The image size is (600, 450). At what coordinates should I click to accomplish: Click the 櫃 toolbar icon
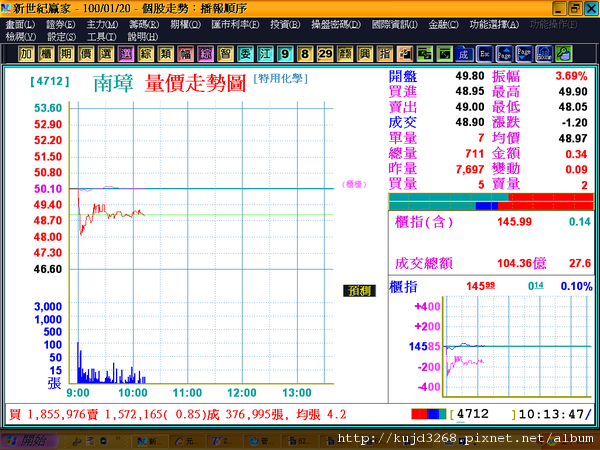pos(46,54)
